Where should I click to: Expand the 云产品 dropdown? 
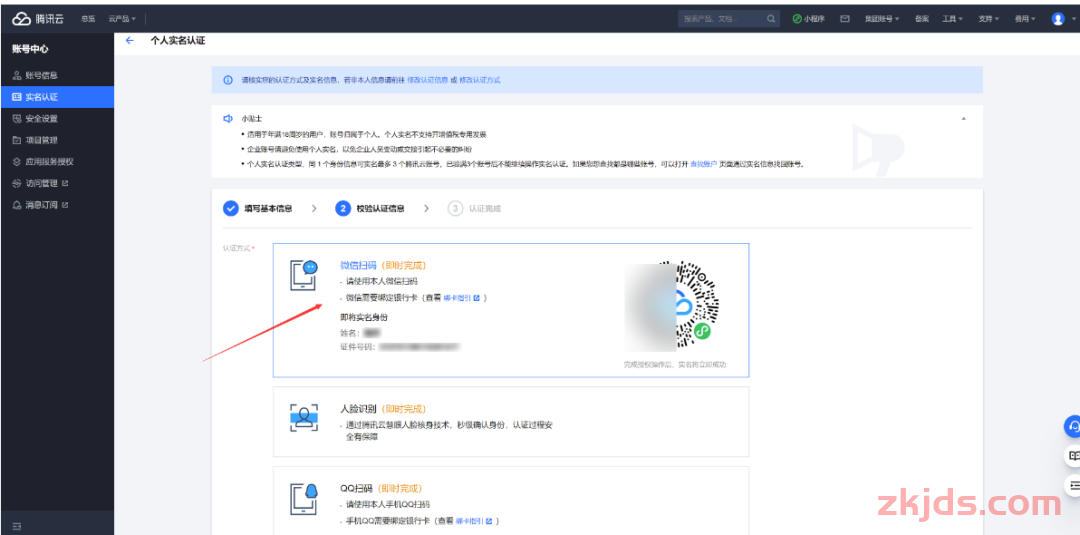click(x=122, y=19)
